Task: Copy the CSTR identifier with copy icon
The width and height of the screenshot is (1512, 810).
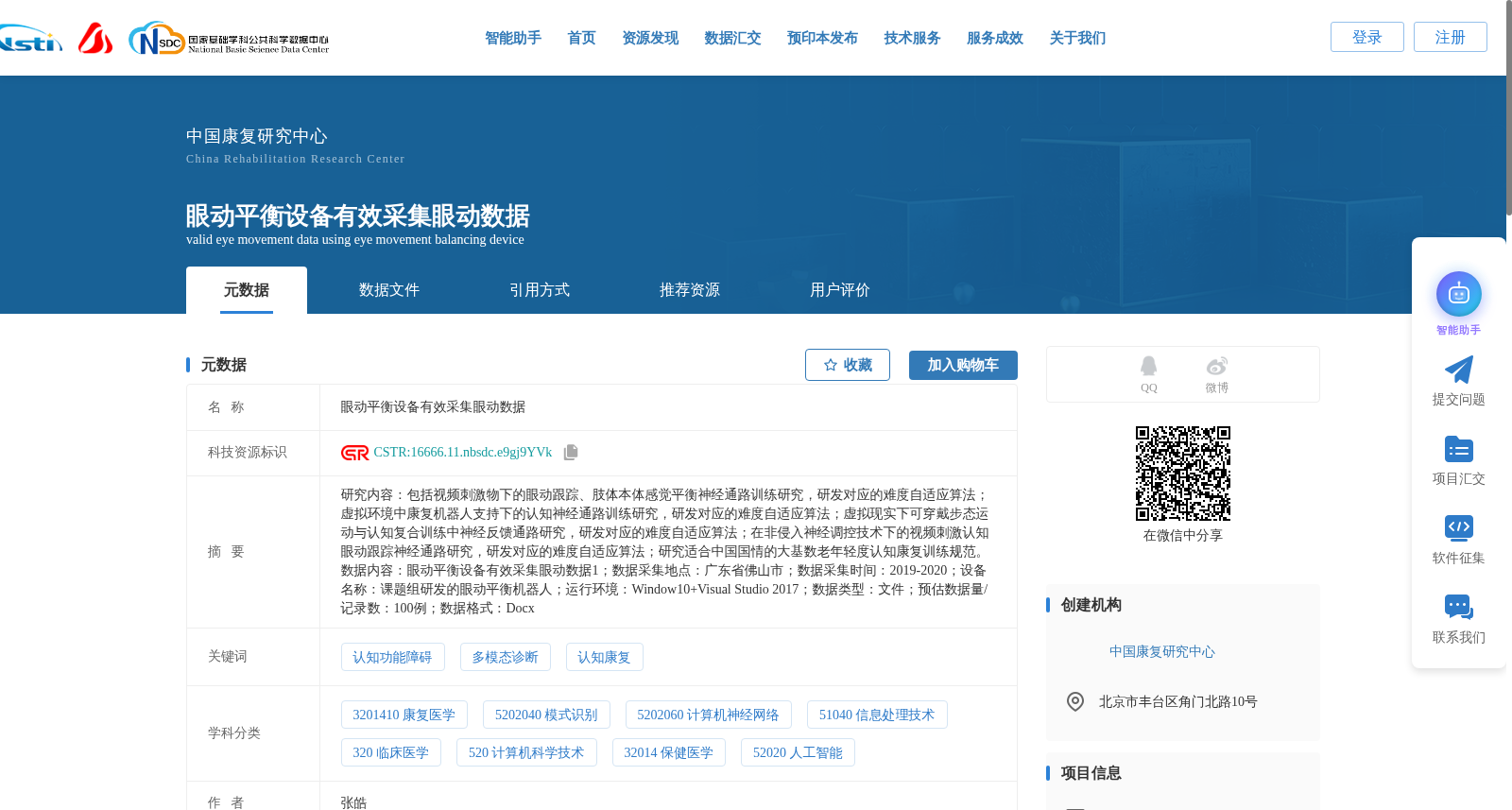Action: coord(571,453)
